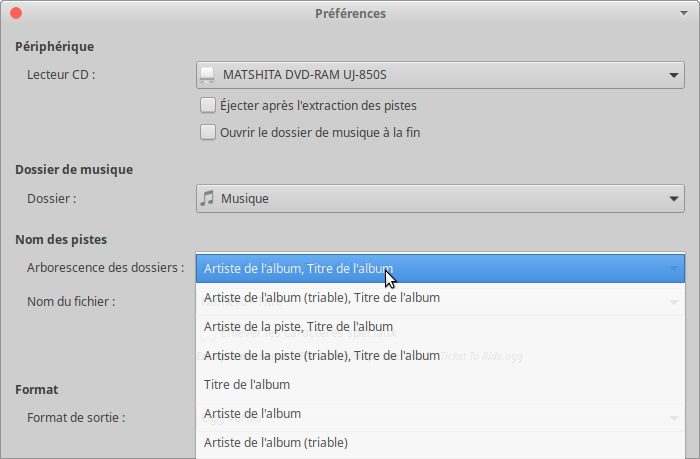Pick Artiste de la piste, Titre de l'album
This screenshot has width=700, height=459.
(x=440, y=326)
